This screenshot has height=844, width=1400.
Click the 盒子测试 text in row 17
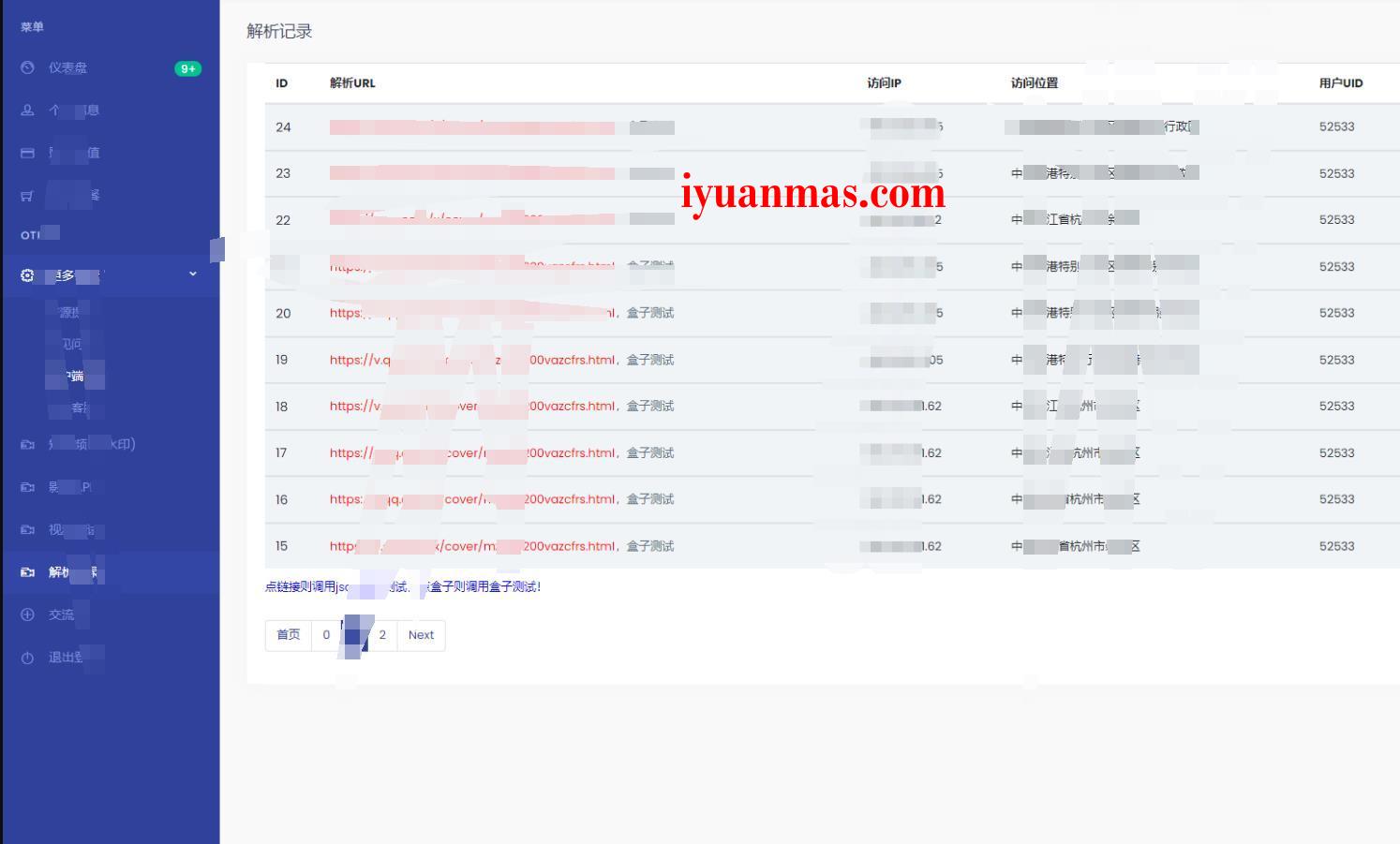tap(650, 452)
